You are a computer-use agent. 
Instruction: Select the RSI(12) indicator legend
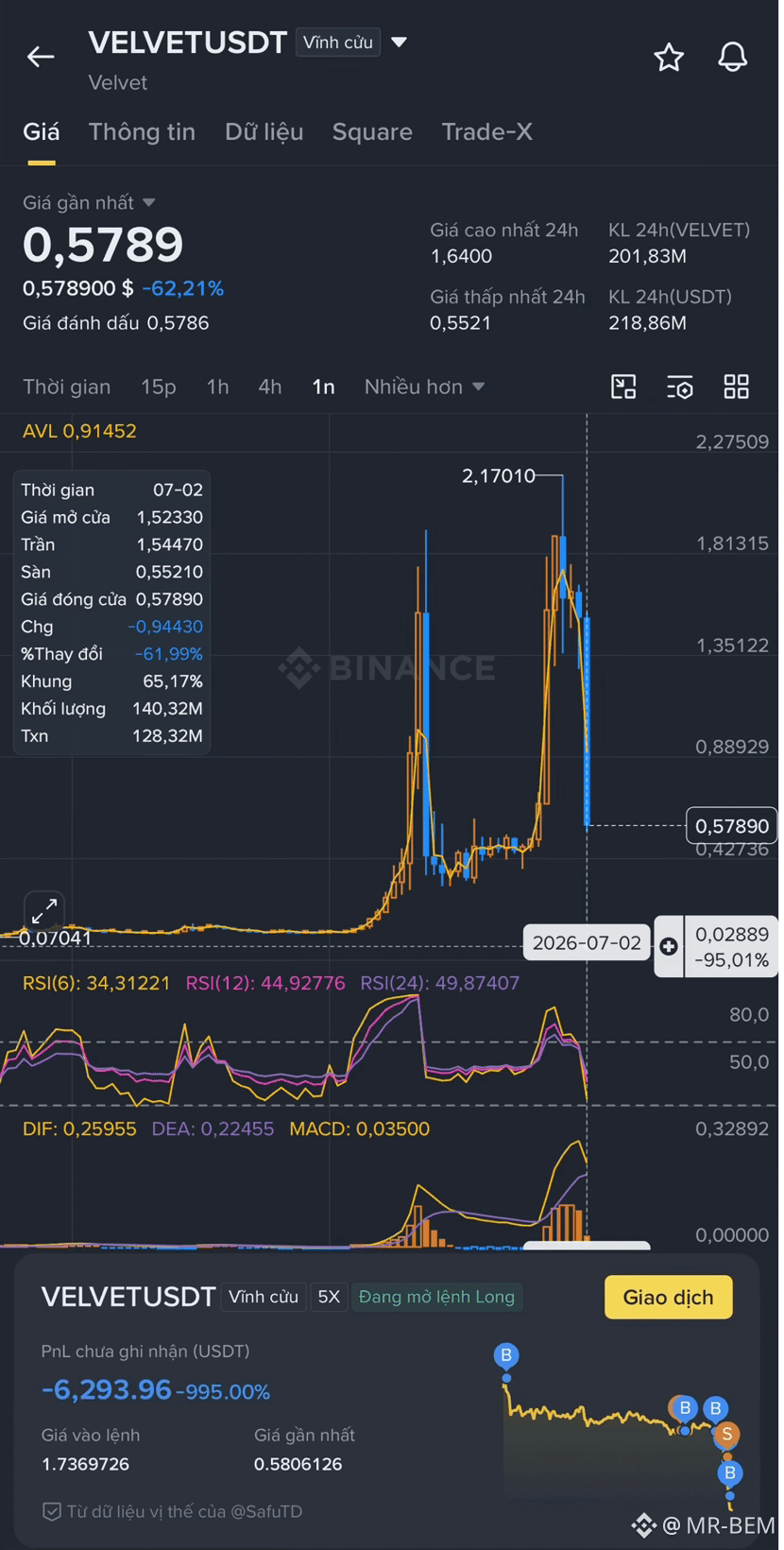[265, 983]
